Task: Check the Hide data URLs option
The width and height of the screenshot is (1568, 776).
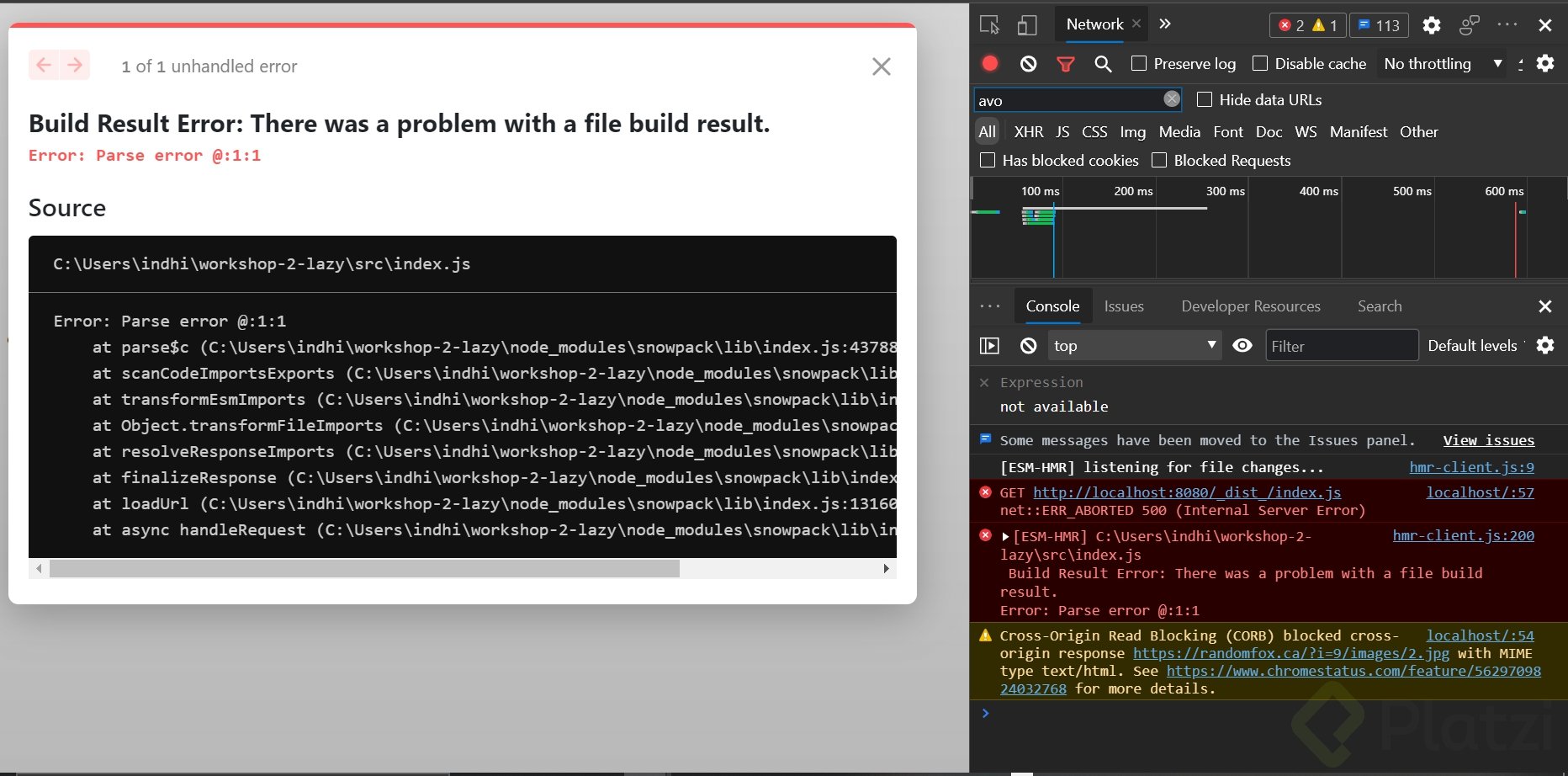Action: click(1205, 99)
